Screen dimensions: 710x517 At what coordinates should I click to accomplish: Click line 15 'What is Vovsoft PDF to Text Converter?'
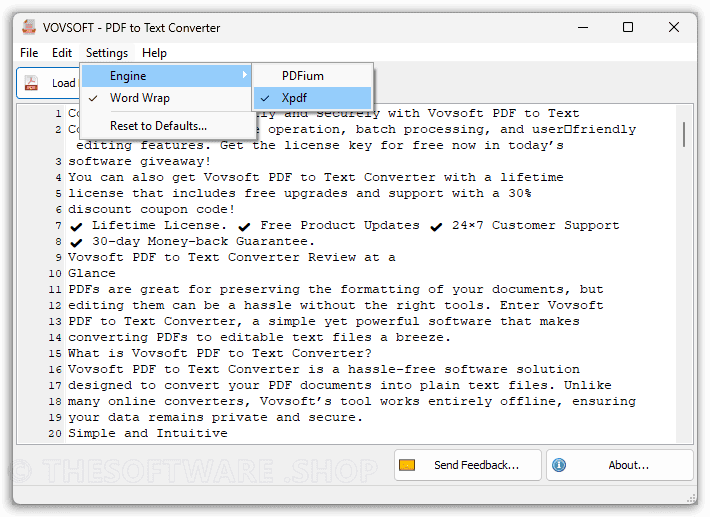[220, 353]
